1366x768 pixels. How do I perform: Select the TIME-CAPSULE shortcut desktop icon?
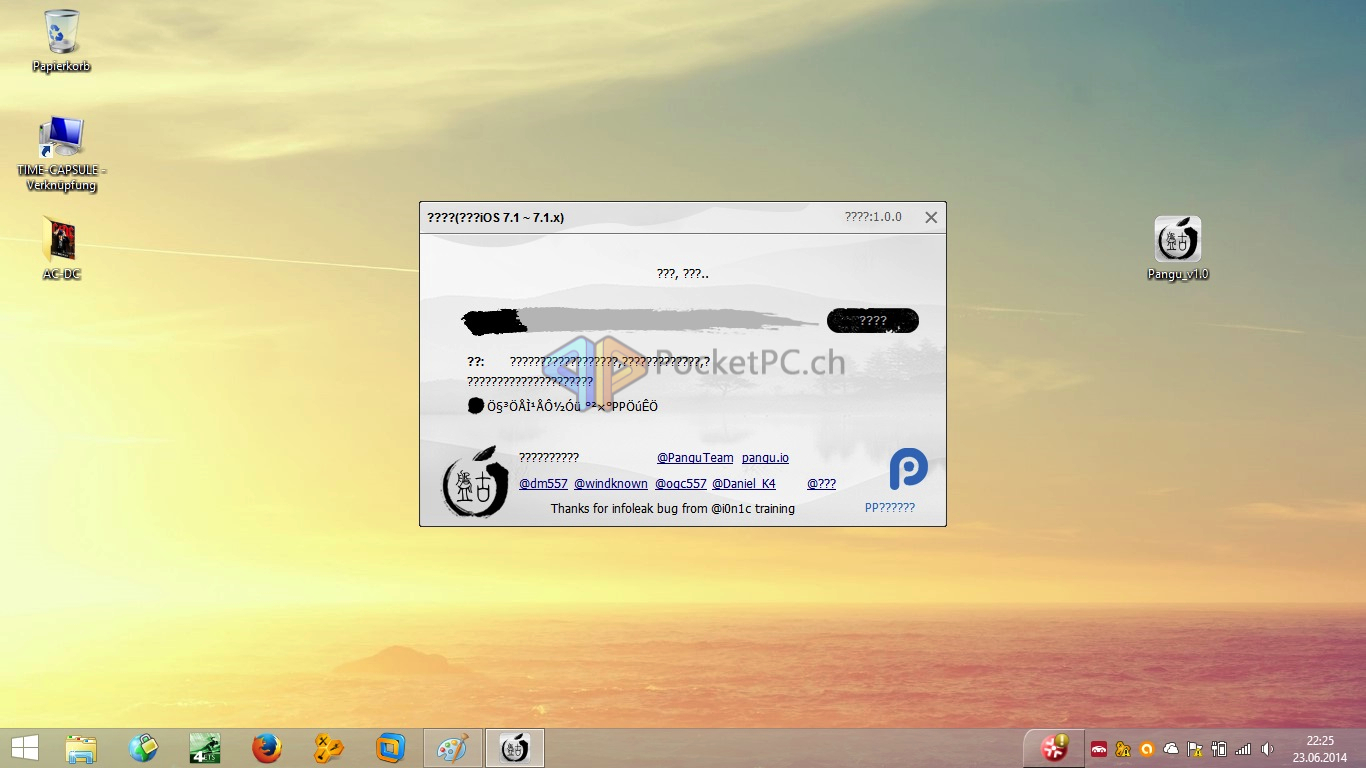coord(62,154)
